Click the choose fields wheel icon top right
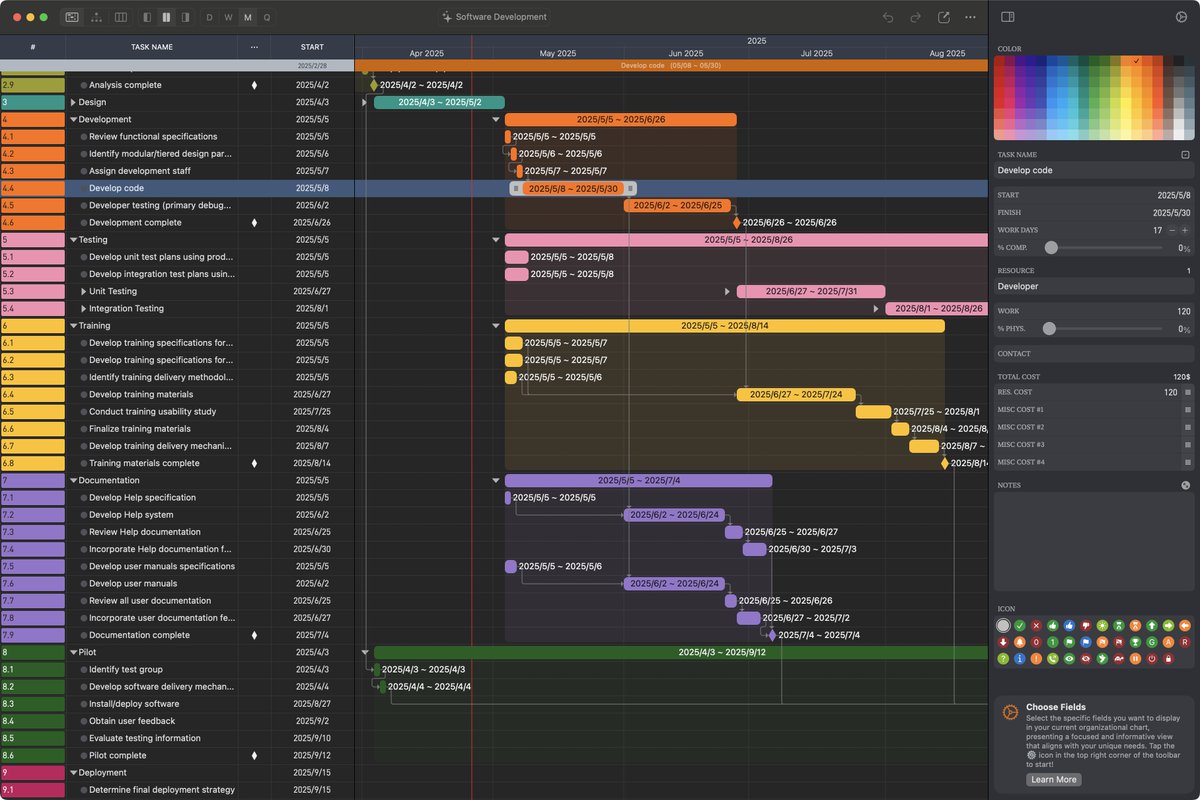1200x800 pixels. coord(1181,17)
